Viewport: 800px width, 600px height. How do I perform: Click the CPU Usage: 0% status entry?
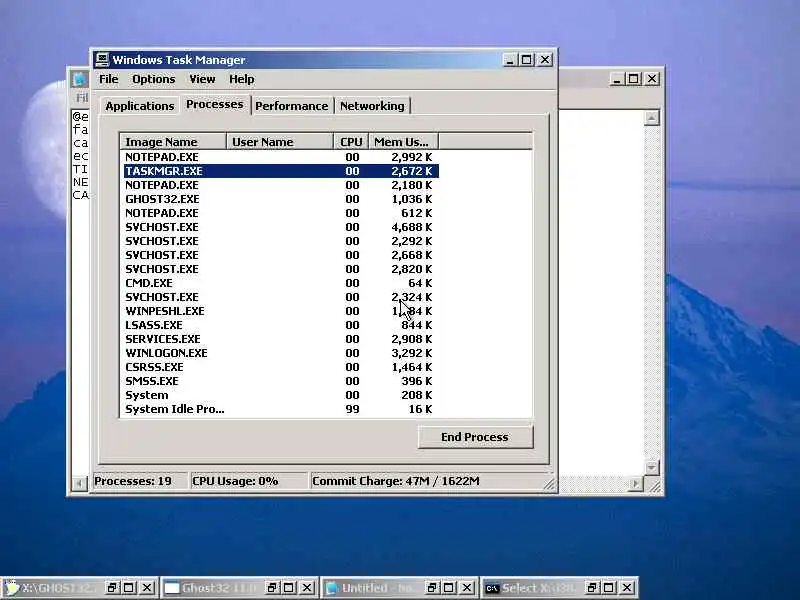tap(249, 481)
